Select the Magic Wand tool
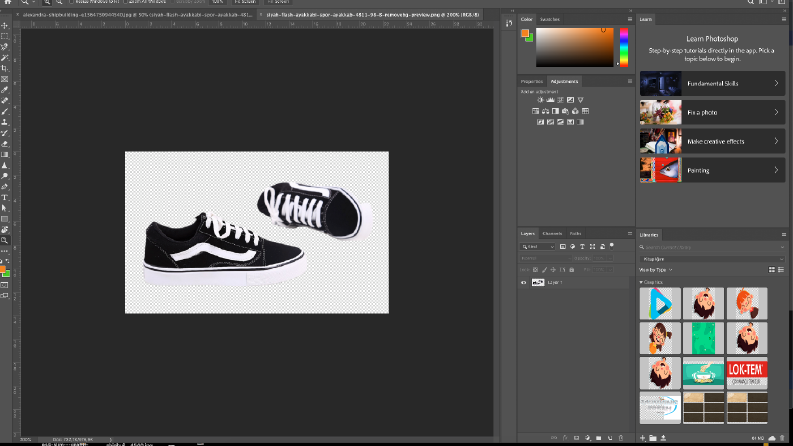 [5, 58]
